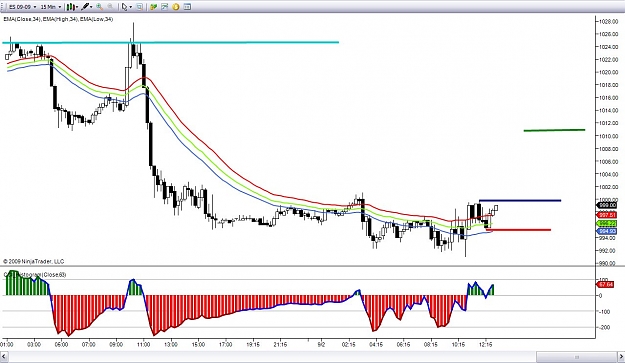
Task: Click the 11:00 time axis label
Action: tap(143, 344)
